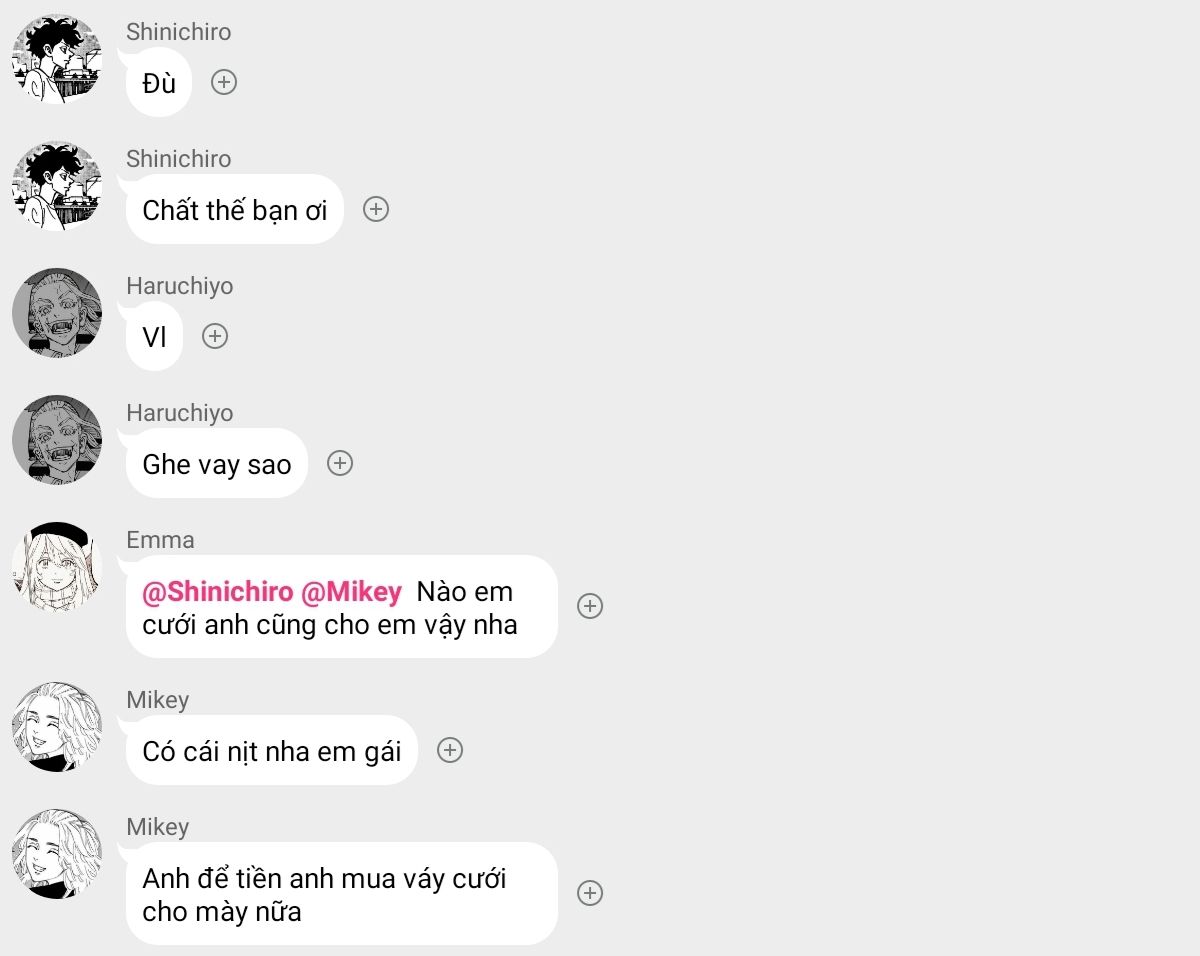The image size is (1200, 956).
Task: Click the plus icon beside "Đù" message
Action: 224,82
